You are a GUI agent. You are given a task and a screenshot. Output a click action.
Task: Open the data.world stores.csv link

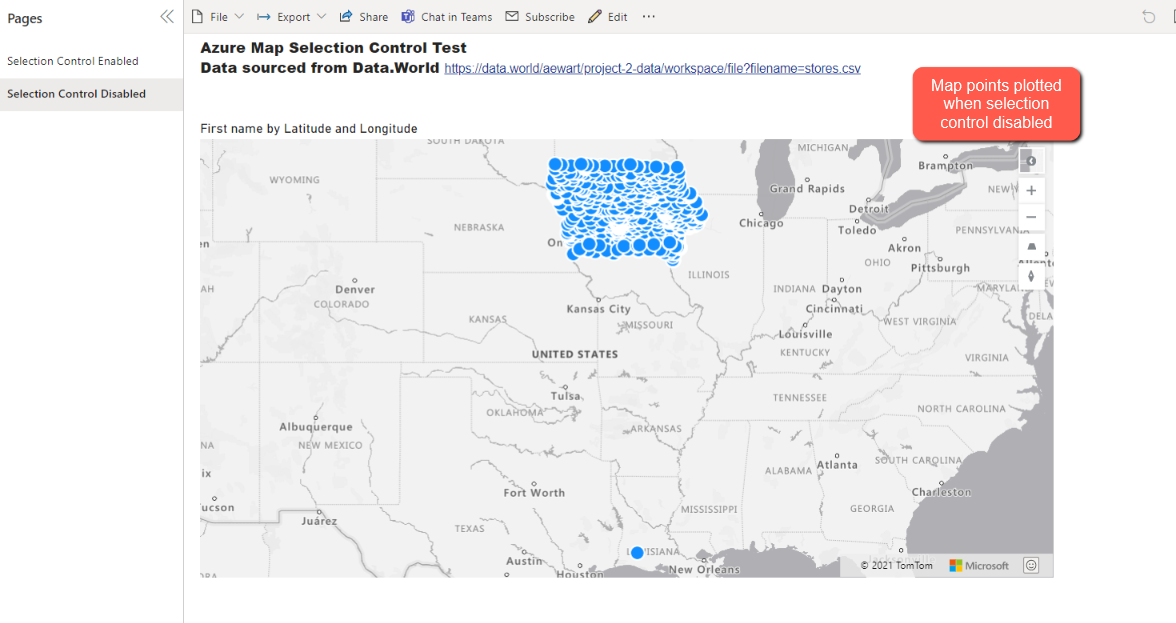coord(652,68)
